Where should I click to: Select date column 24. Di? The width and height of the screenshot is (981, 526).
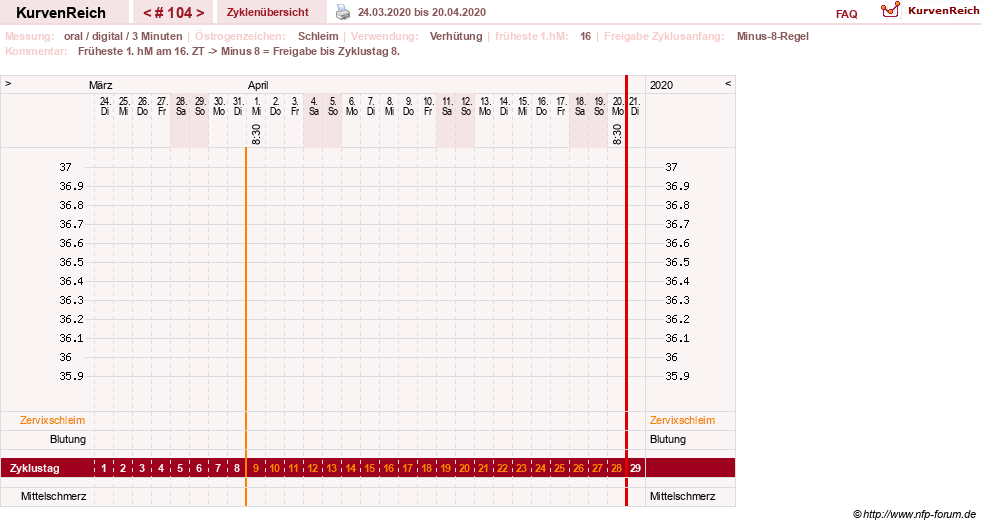click(104, 106)
